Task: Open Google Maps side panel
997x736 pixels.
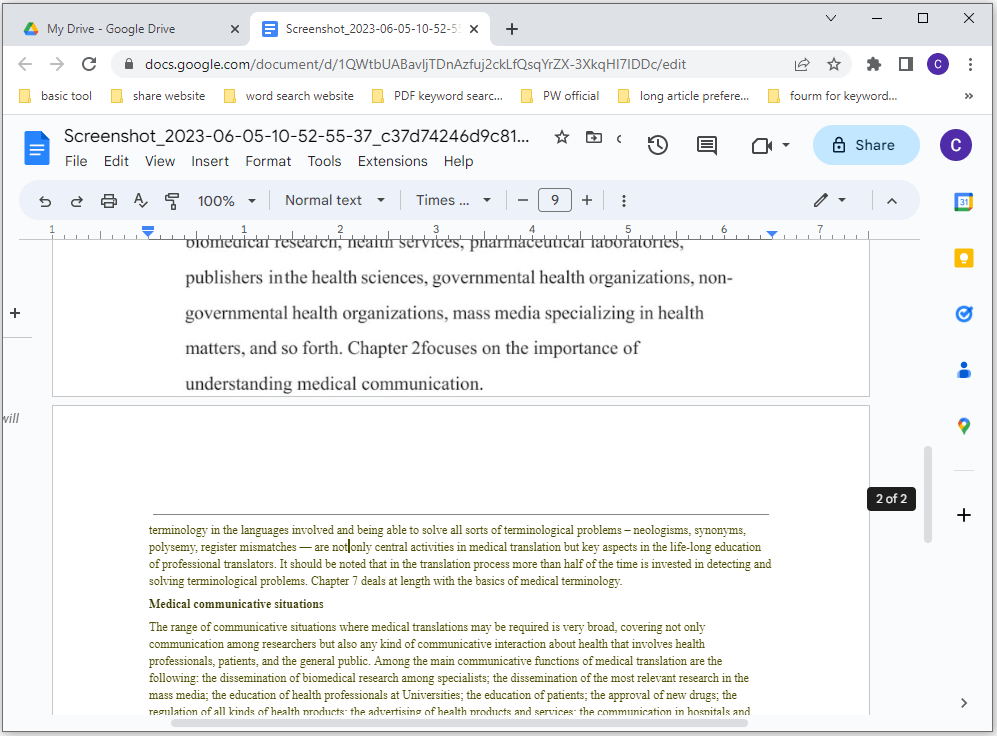Action: point(964,426)
